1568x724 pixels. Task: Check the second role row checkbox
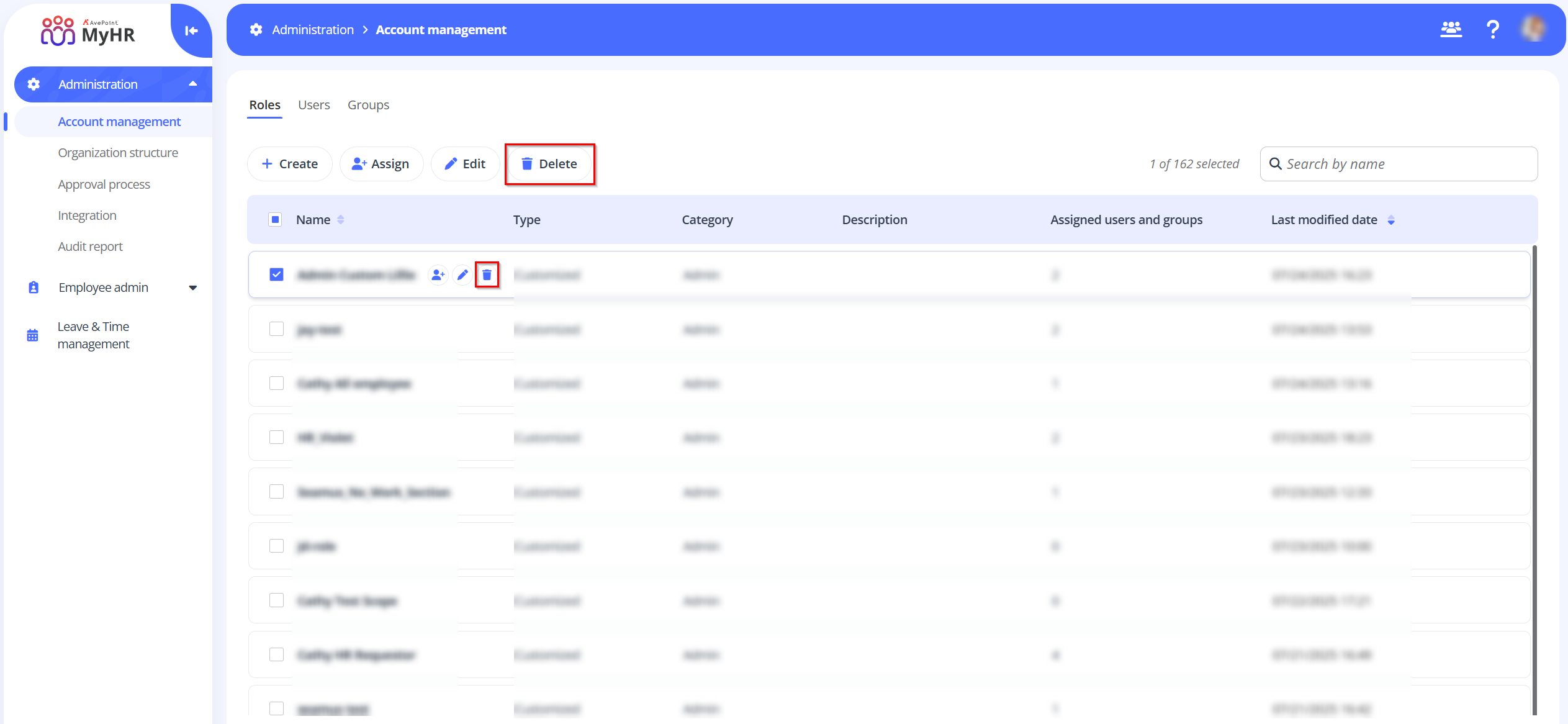point(276,329)
